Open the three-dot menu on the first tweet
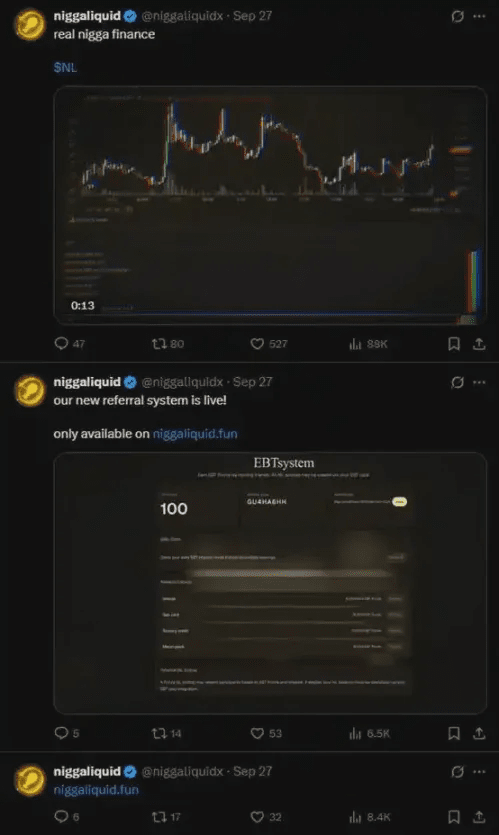This screenshot has width=499, height=835. pyautogui.click(x=479, y=17)
